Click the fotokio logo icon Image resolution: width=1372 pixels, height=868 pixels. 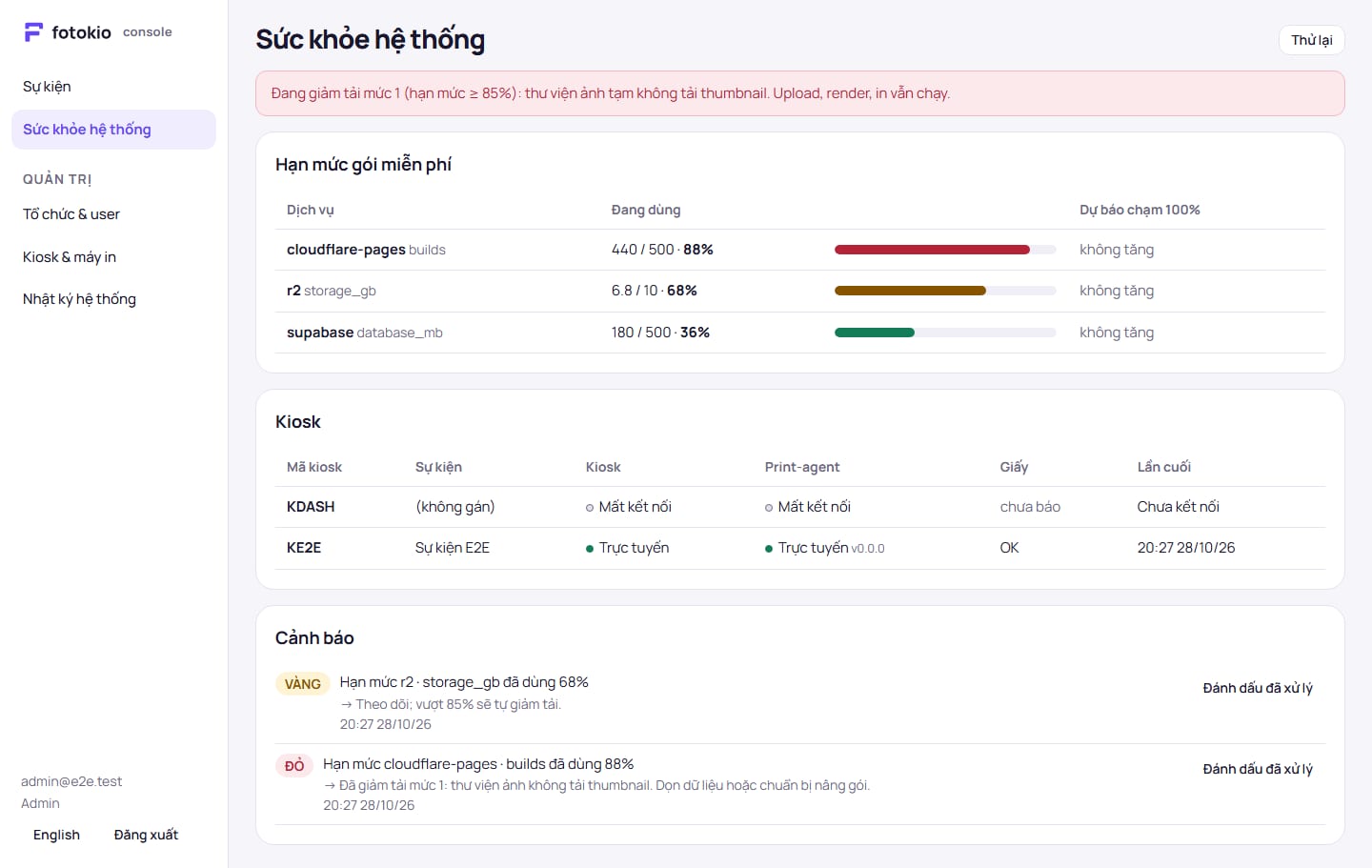tap(33, 32)
